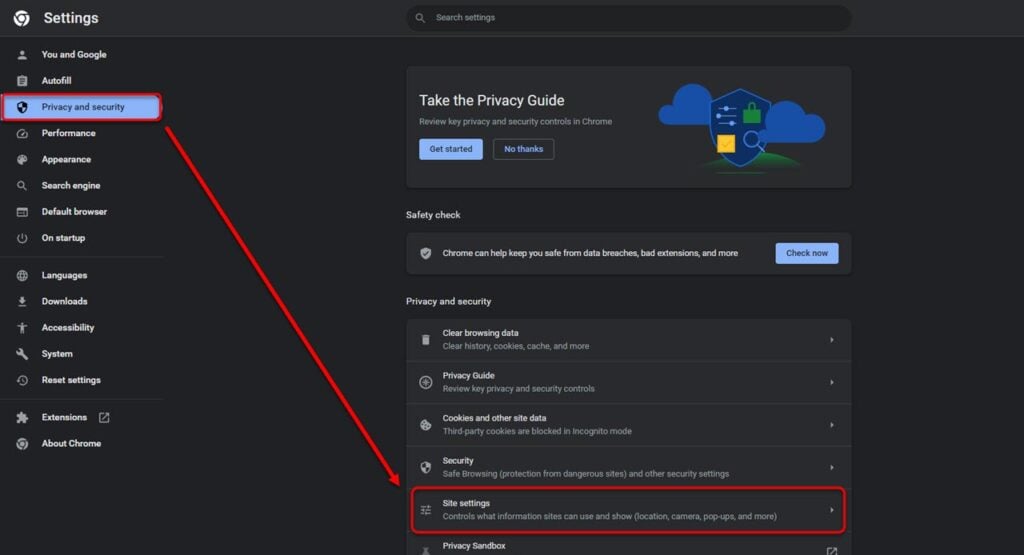Click the Autofill clipboard icon

click(22, 81)
